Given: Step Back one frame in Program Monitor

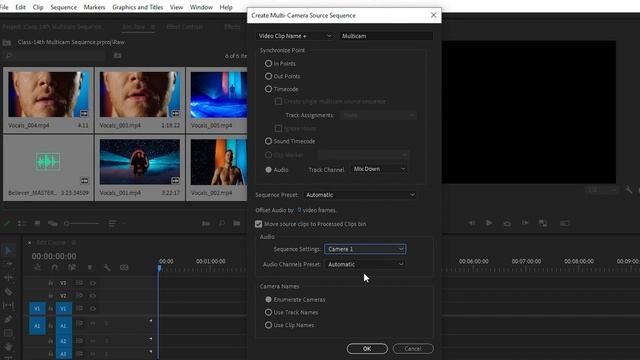Looking at the screenshot, I should pos(471,223).
